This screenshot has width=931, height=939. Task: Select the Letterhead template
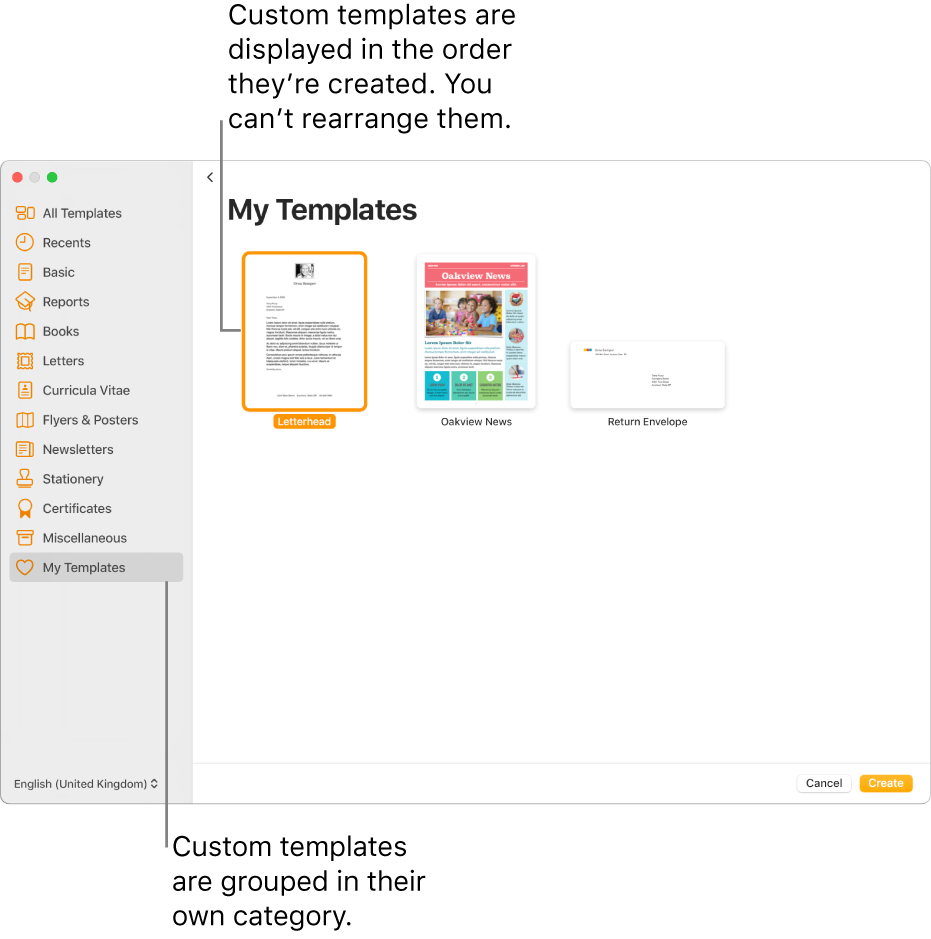pos(304,331)
